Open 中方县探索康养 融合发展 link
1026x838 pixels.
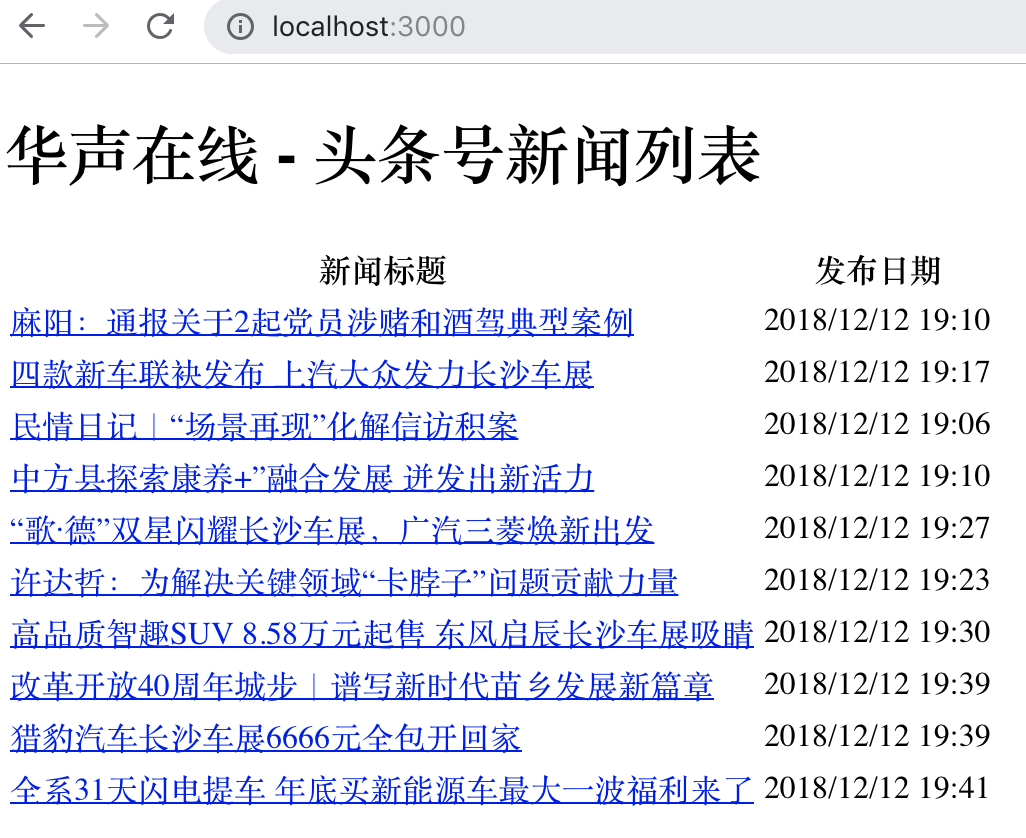pyautogui.click(x=302, y=478)
